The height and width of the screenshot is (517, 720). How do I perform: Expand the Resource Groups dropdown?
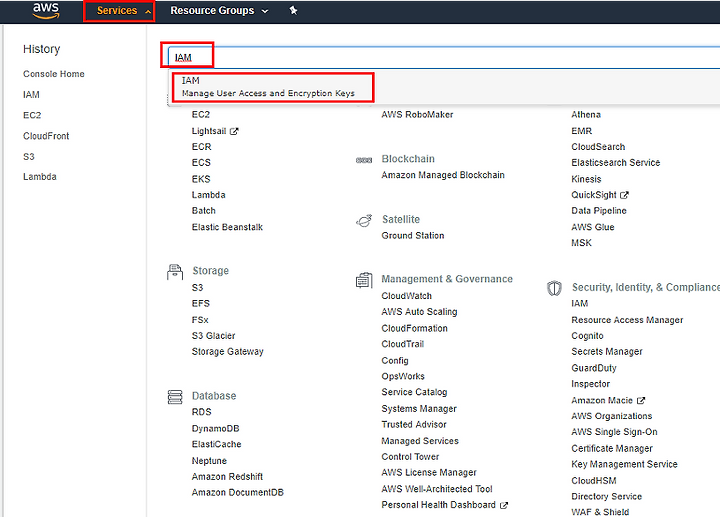(219, 11)
